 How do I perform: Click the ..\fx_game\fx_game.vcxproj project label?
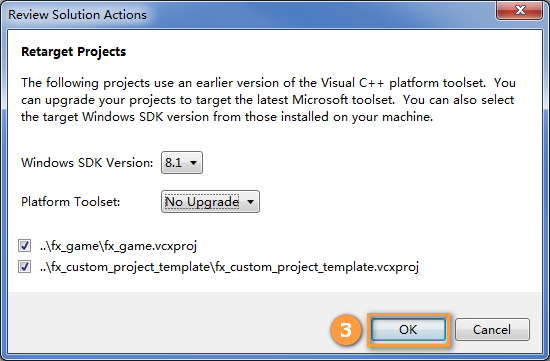[x=118, y=246]
